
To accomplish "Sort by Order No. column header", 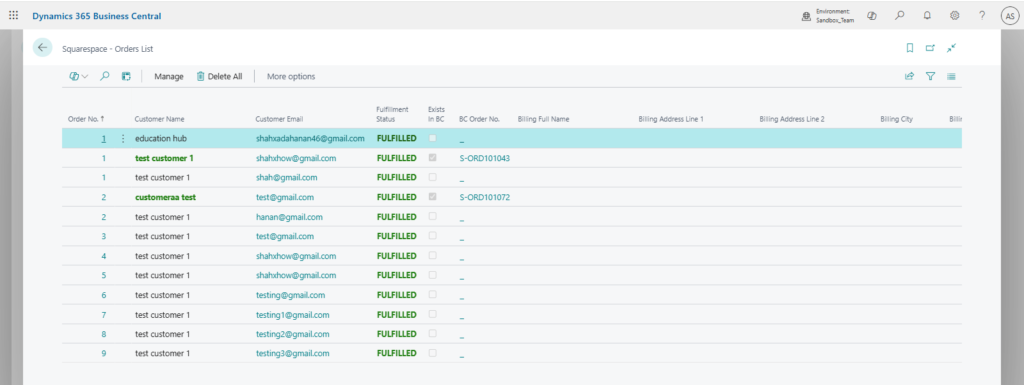I will (86, 119).
